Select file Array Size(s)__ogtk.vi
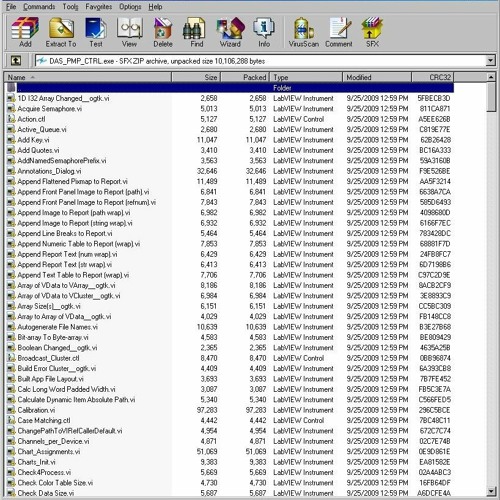This screenshot has width=500, height=500. [x=49, y=306]
